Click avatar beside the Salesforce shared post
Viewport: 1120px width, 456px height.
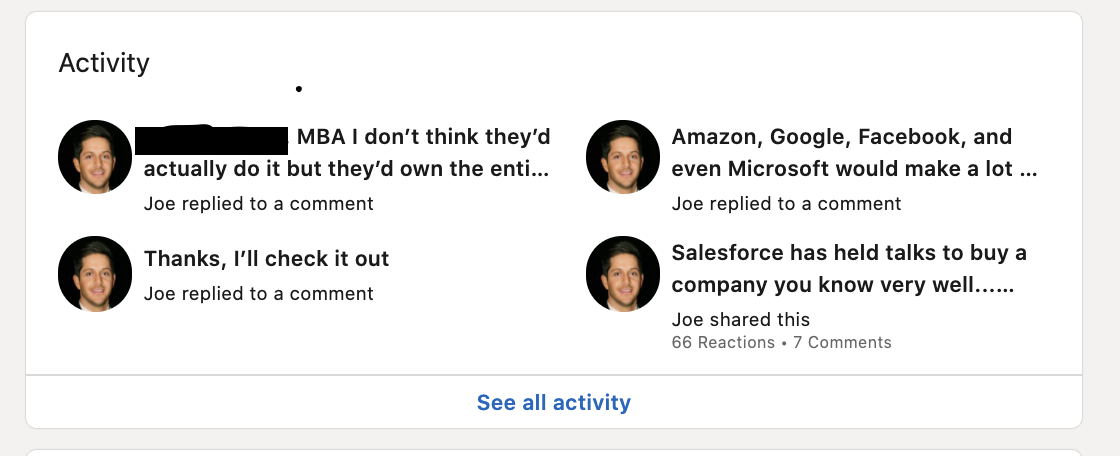coord(622,273)
